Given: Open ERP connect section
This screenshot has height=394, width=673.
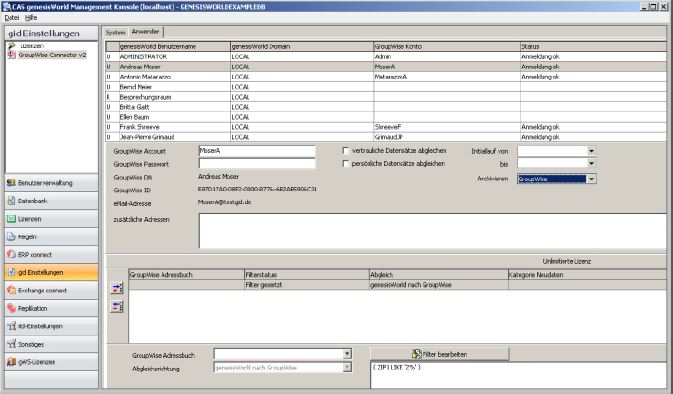Looking at the screenshot, I should click(51, 255).
